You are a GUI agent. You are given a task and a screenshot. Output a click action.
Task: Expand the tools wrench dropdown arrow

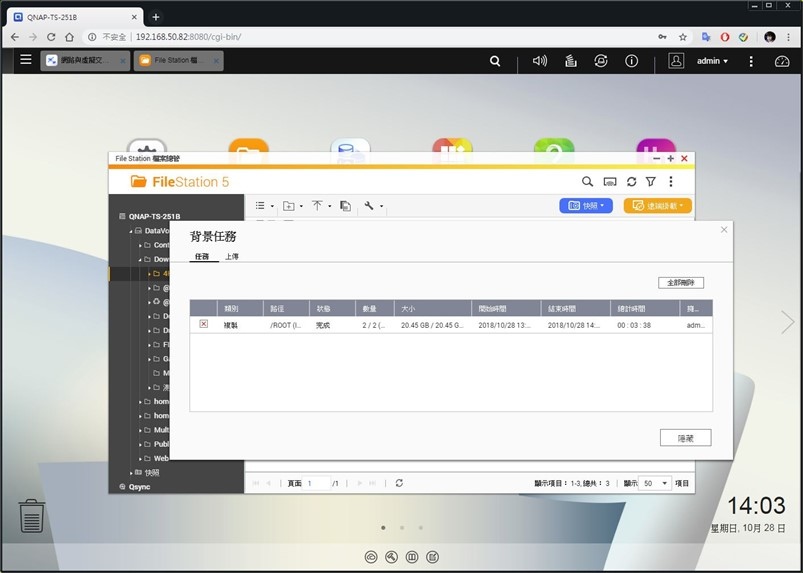tap(381, 206)
